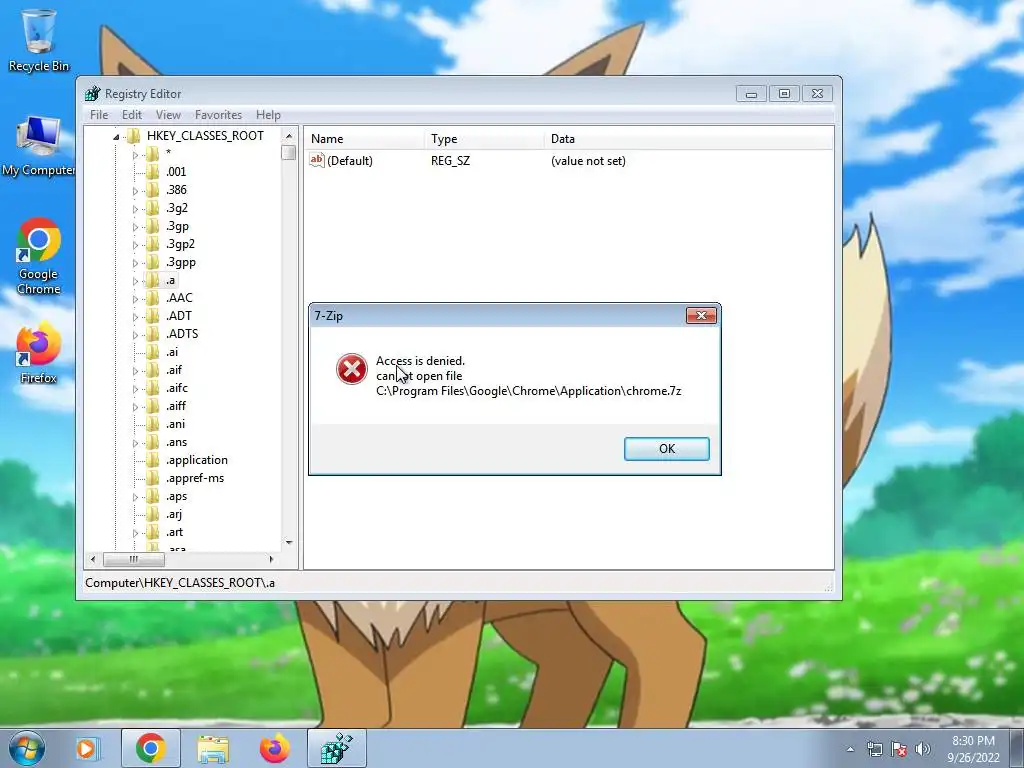Image resolution: width=1024 pixels, height=768 pixels.
Task: Open the Windows Start menu
Action: tap(26, 748)
